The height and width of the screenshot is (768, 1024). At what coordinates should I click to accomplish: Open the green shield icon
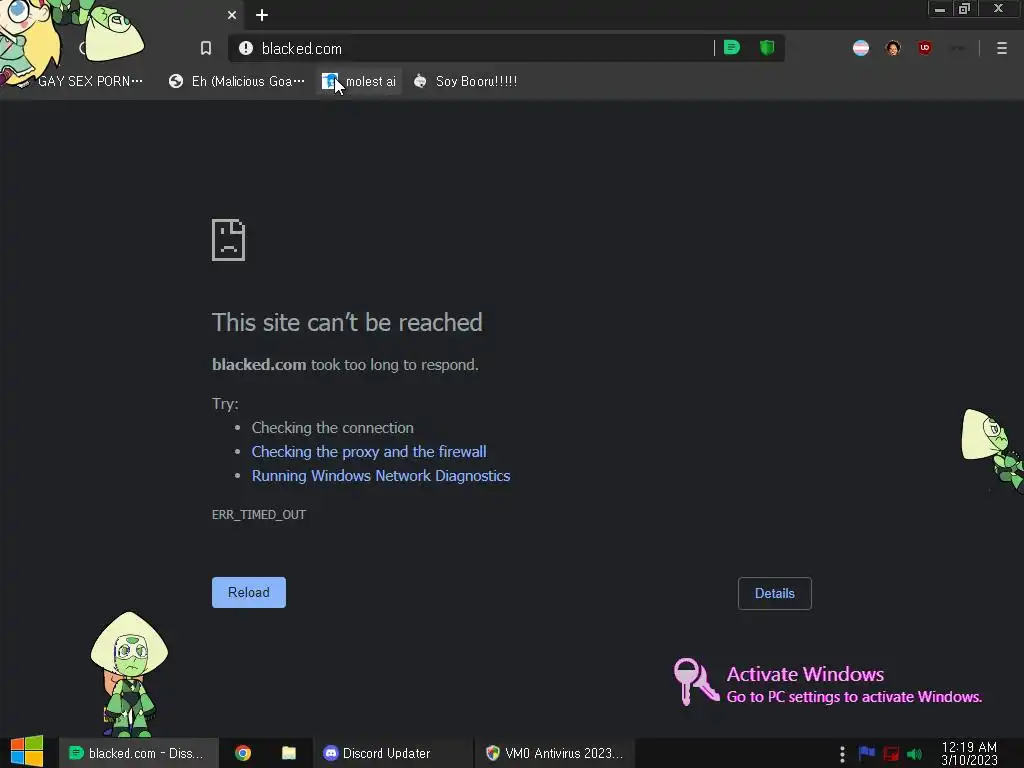767,48
